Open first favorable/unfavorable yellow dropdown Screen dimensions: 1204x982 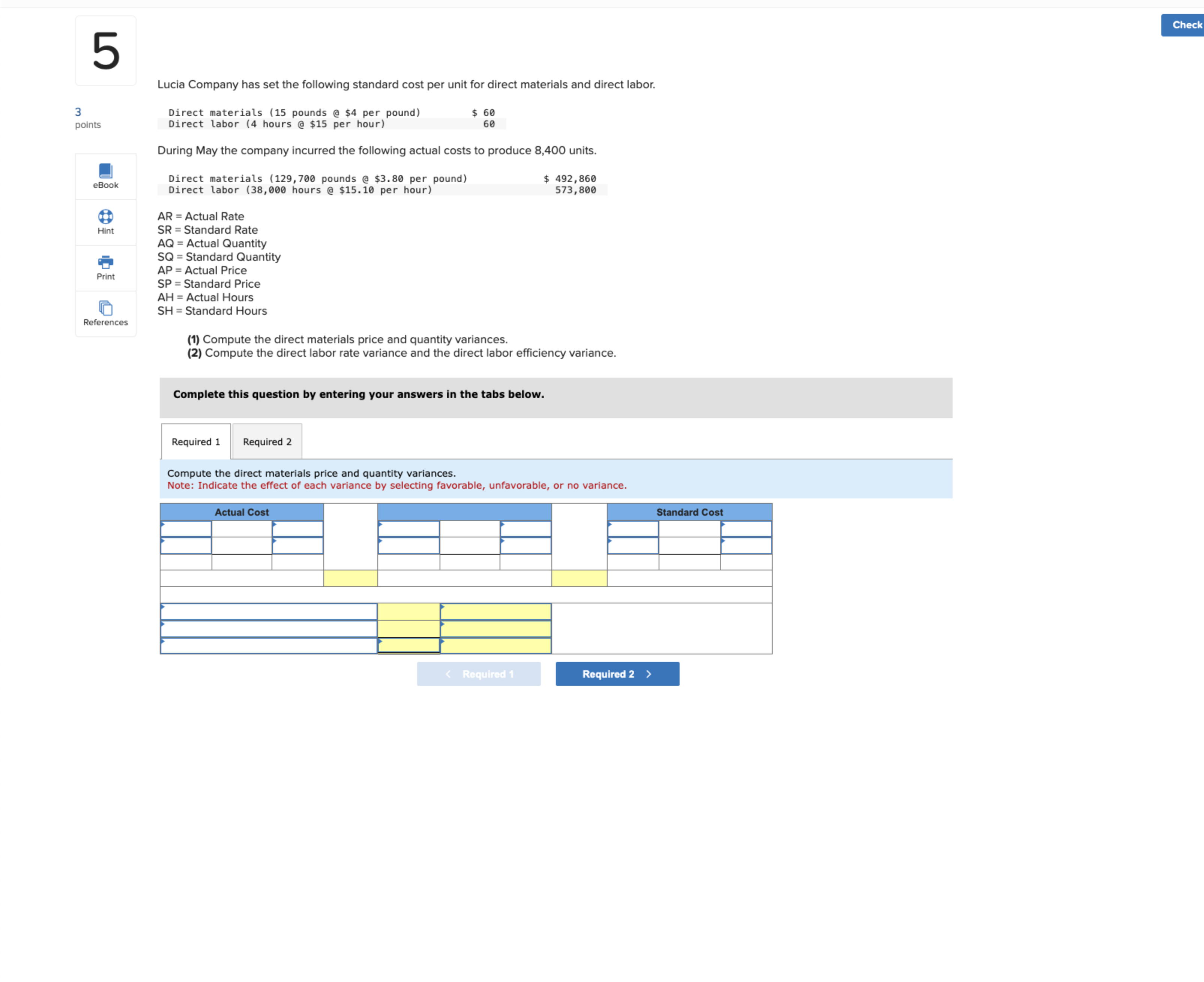[495, 612]
